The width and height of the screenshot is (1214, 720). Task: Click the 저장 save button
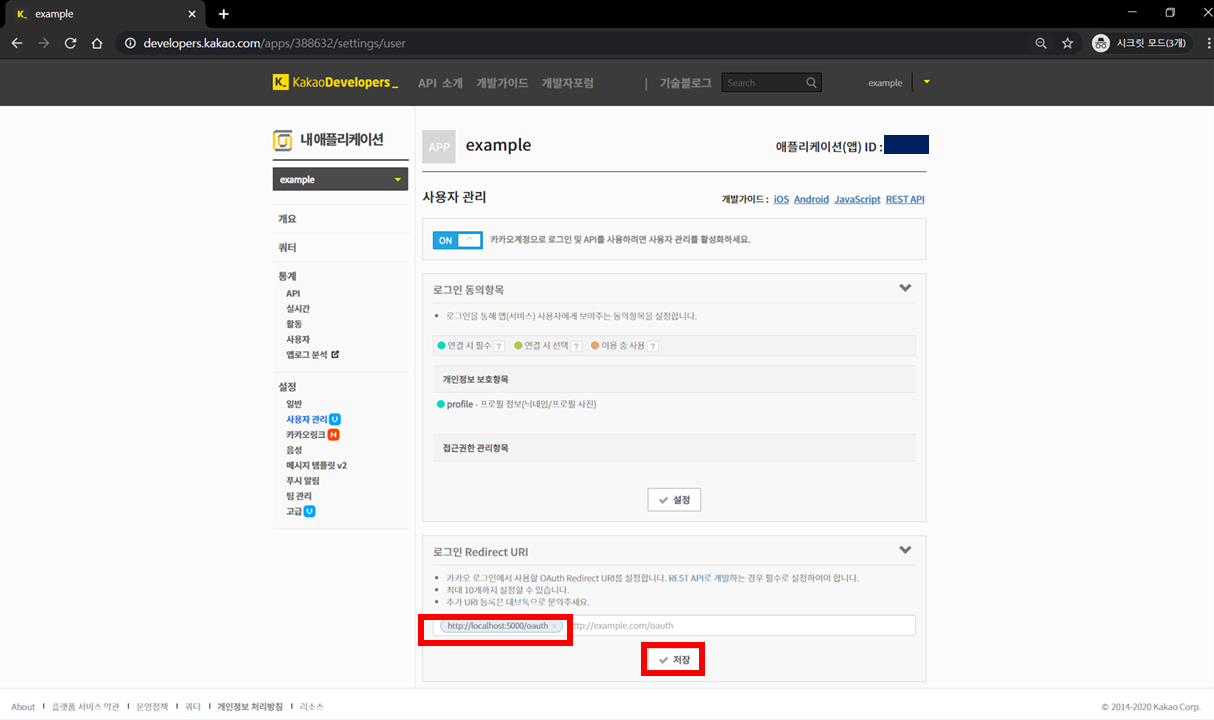[674, 660]
